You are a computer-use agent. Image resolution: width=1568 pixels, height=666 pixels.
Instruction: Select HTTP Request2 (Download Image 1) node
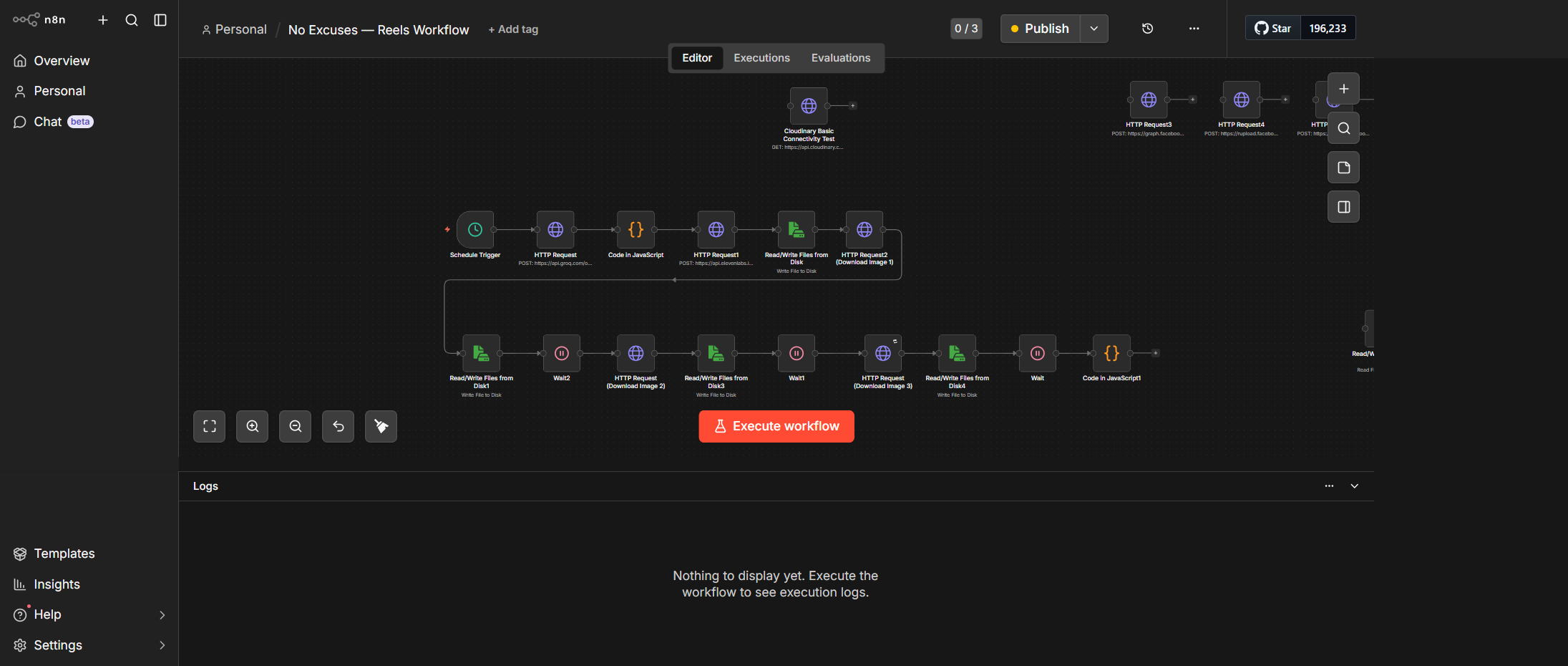tap(865, 229)
